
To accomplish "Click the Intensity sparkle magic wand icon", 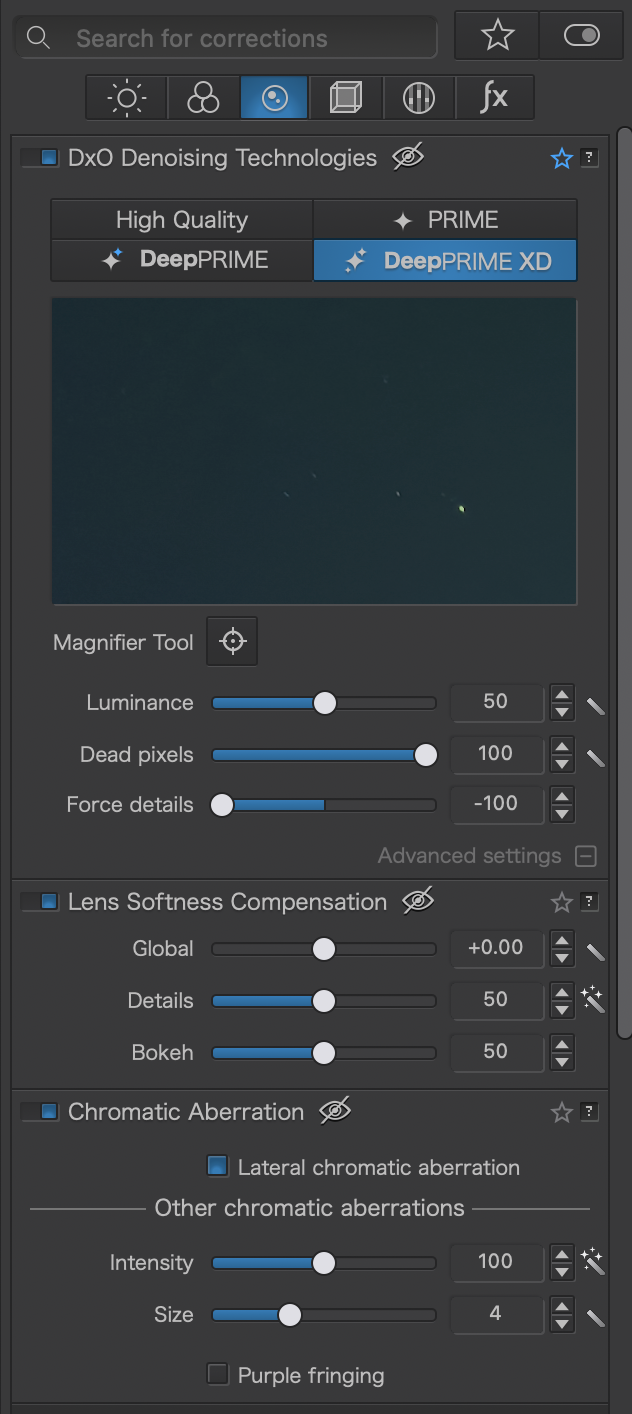I will coord(593,1262).
